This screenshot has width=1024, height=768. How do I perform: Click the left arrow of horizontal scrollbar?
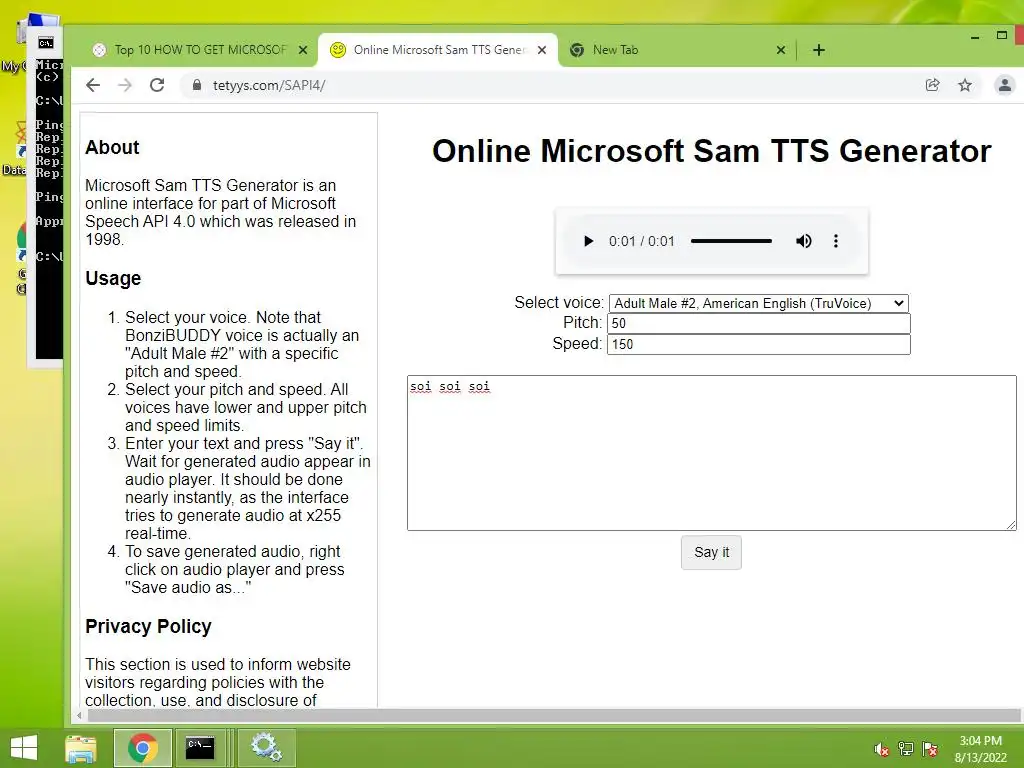pyautogui.click(x=79, y=715)
